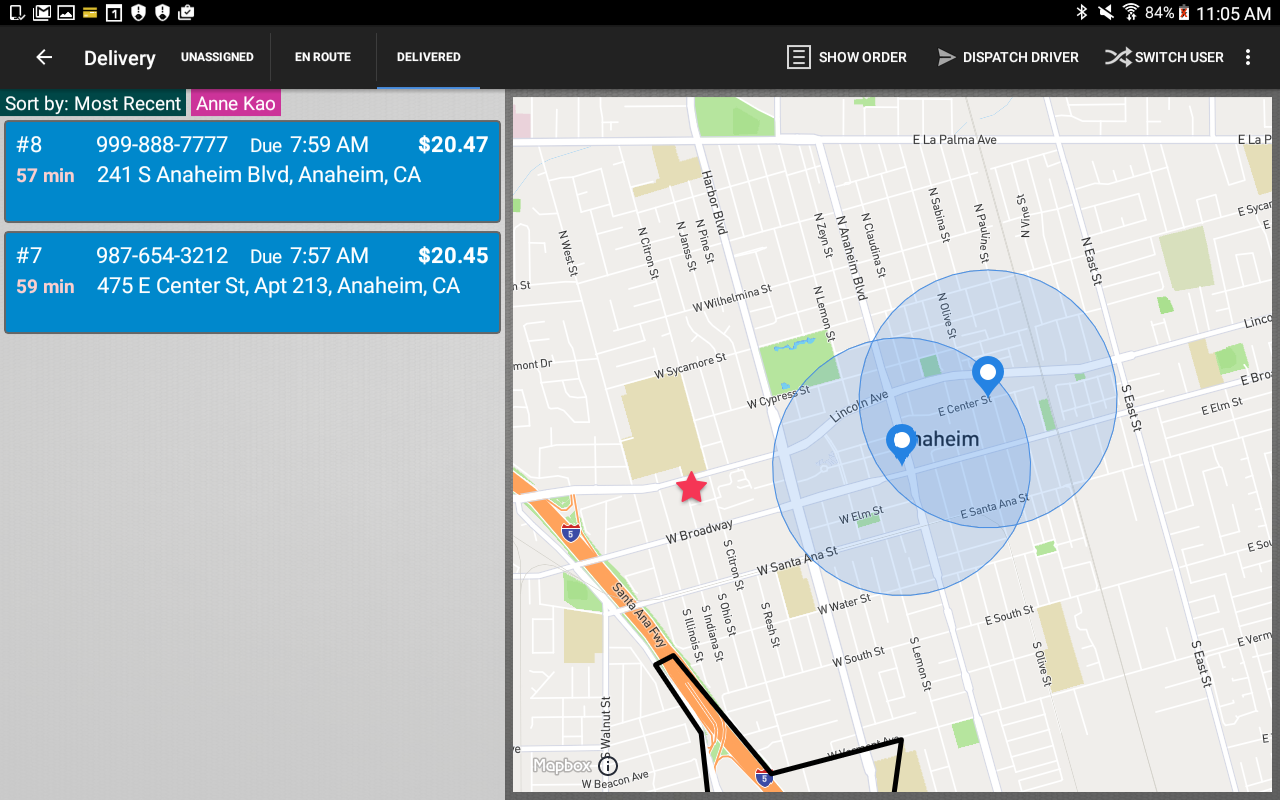Click the Dispatch Driver paper-plane icon
1280x800 pixels.
[x=946, y=57]
